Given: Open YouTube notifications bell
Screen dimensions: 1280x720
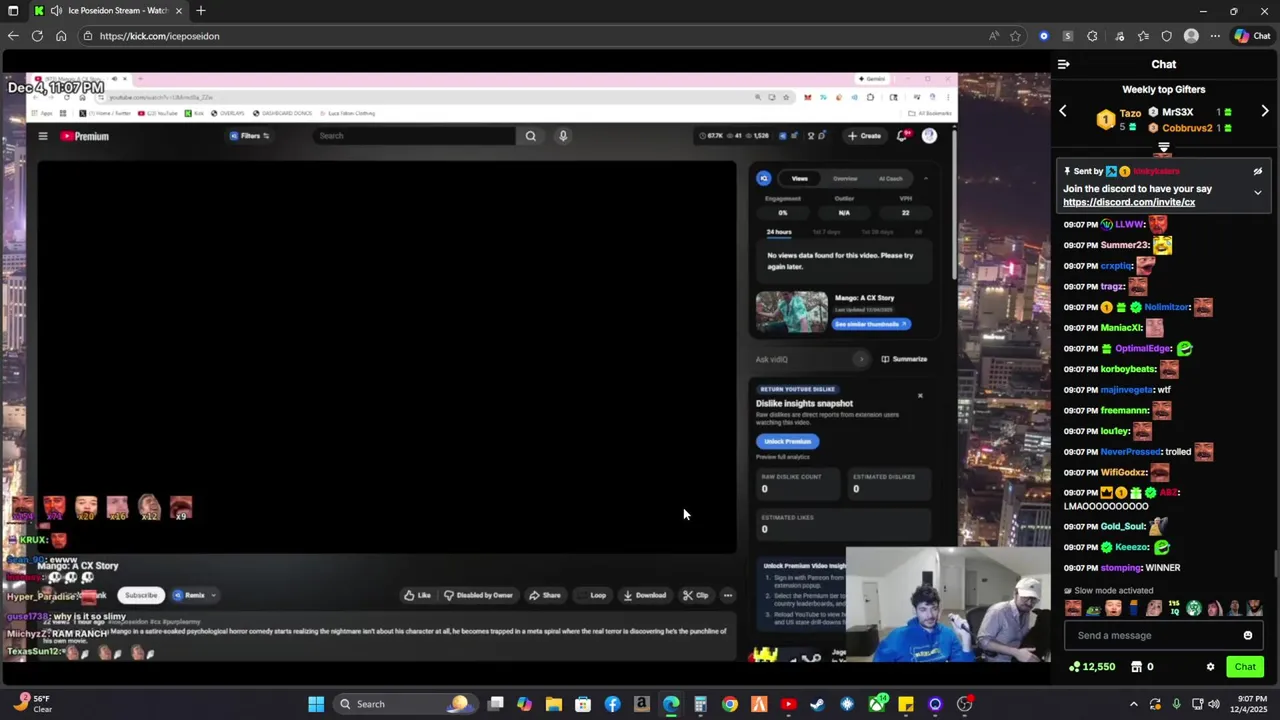Looking at the screenshot, I should pos(903,136).
